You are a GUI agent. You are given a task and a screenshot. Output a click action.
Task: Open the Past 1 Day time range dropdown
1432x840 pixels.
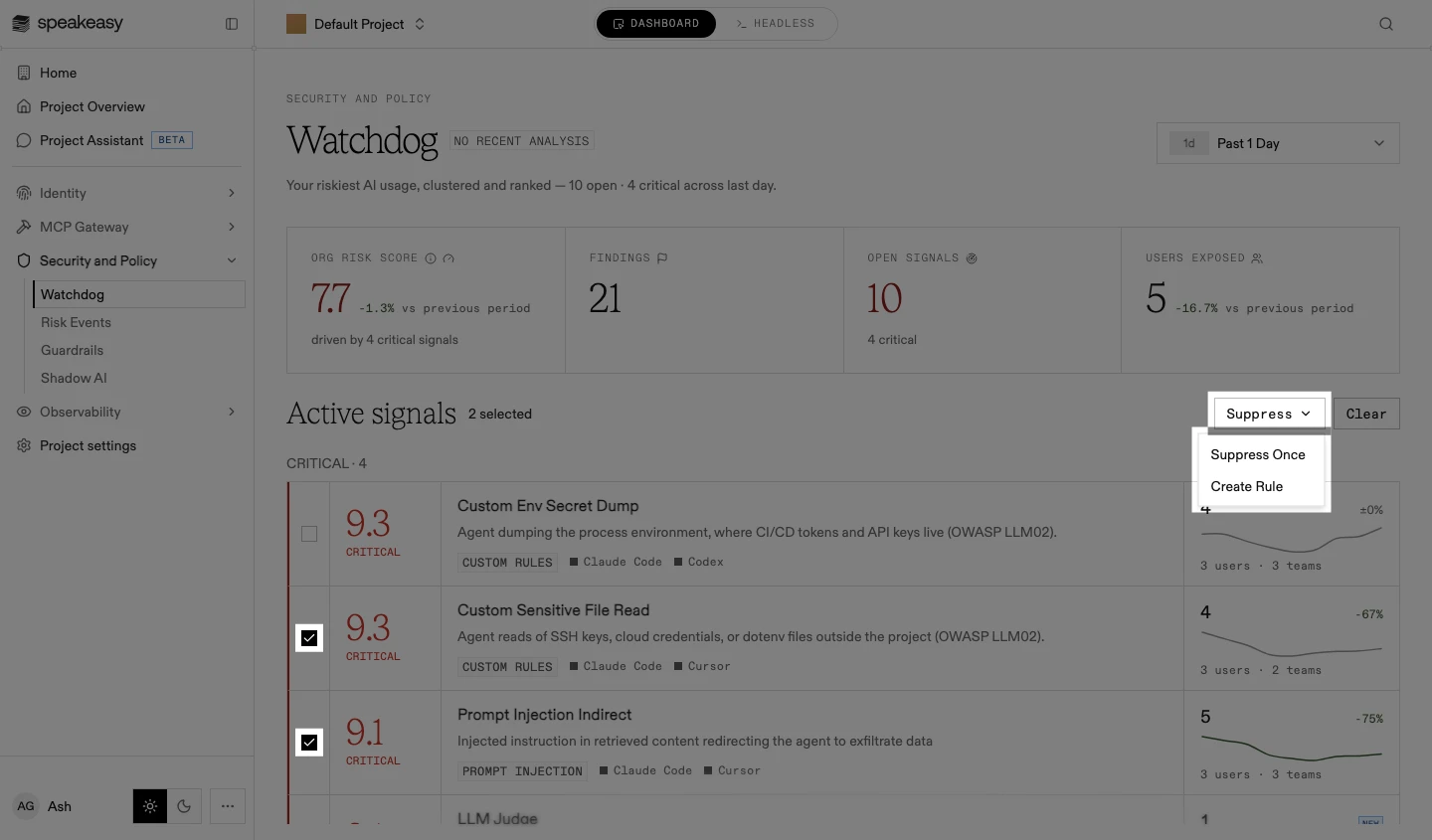[1278, 143]
